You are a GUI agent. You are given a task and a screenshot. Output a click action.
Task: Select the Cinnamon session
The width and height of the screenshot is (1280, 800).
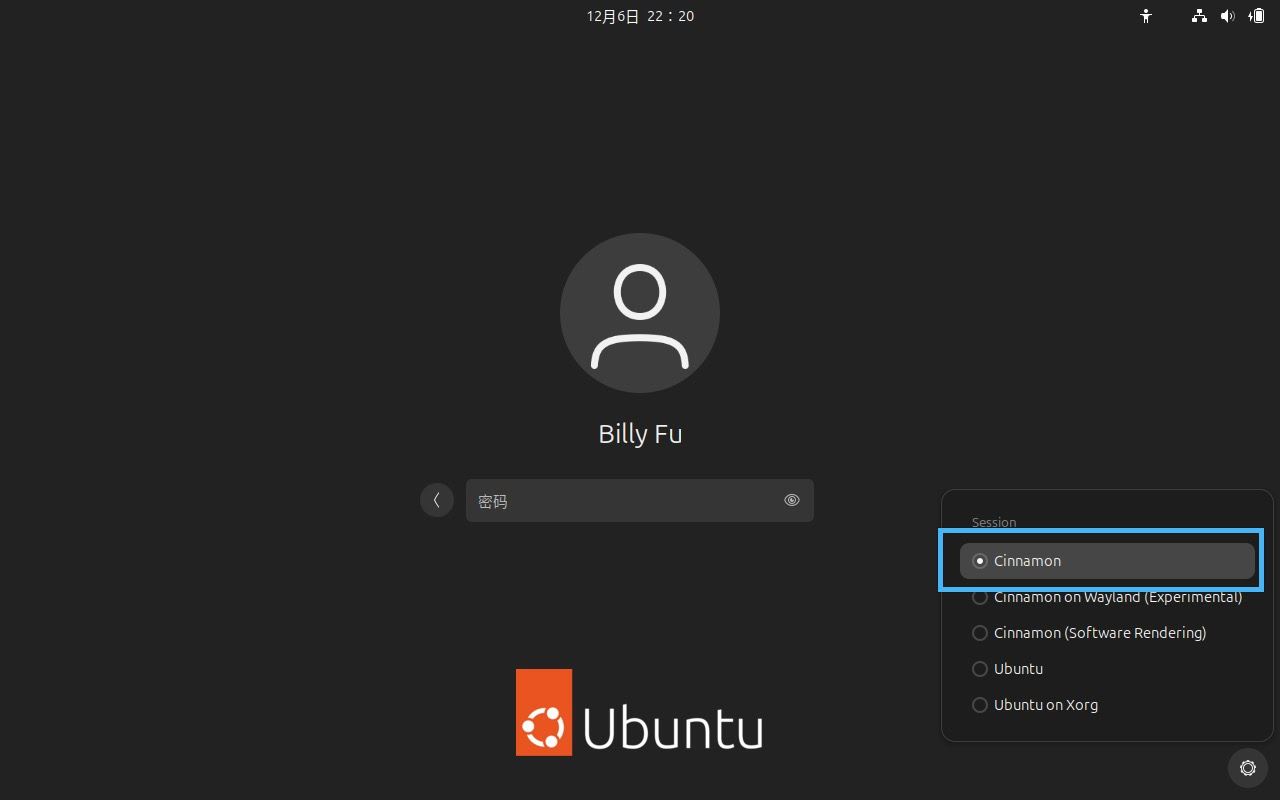pyautogui.click(x=1105, y=561)
